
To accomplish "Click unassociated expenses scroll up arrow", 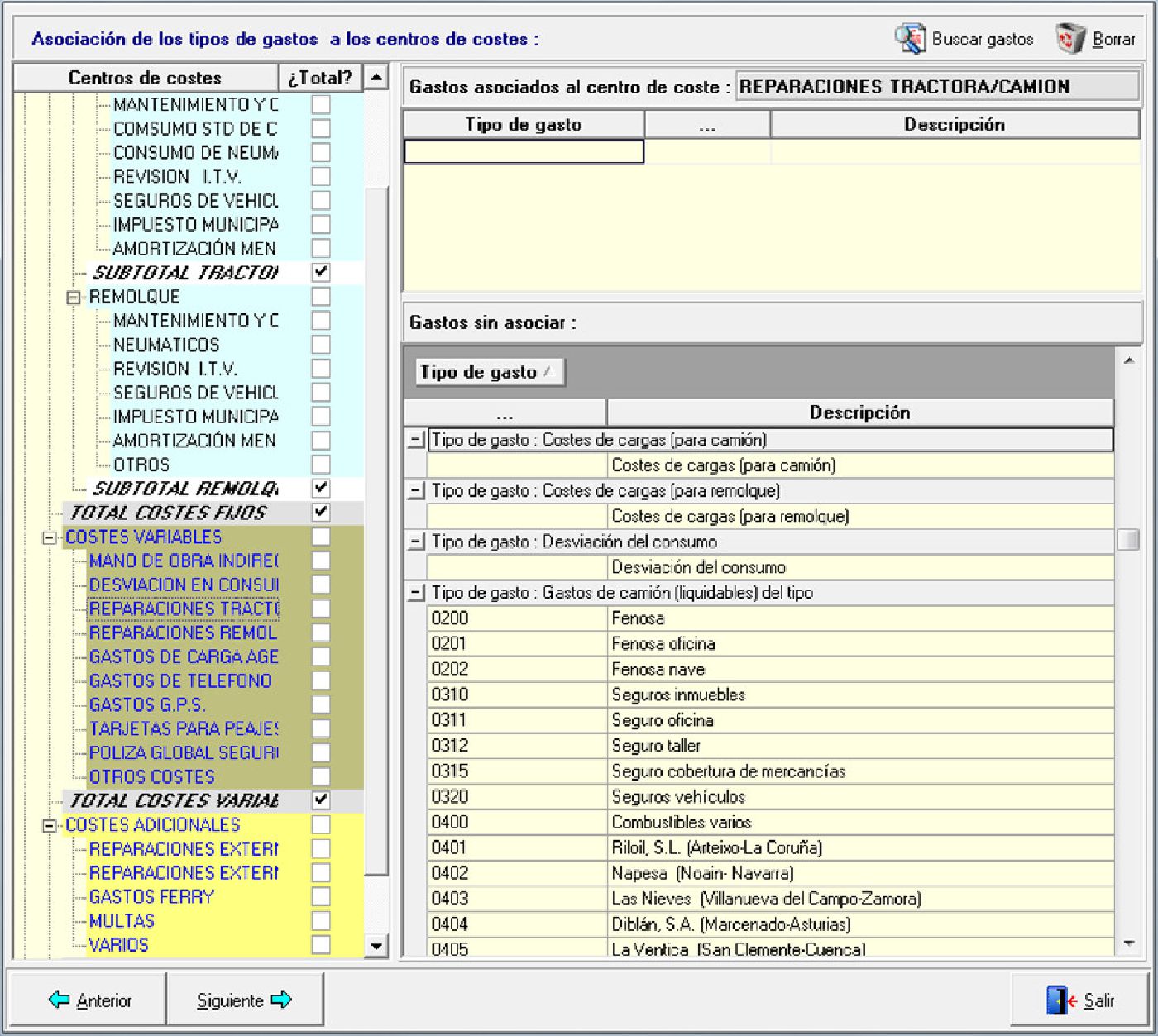I will (1128, 360).
